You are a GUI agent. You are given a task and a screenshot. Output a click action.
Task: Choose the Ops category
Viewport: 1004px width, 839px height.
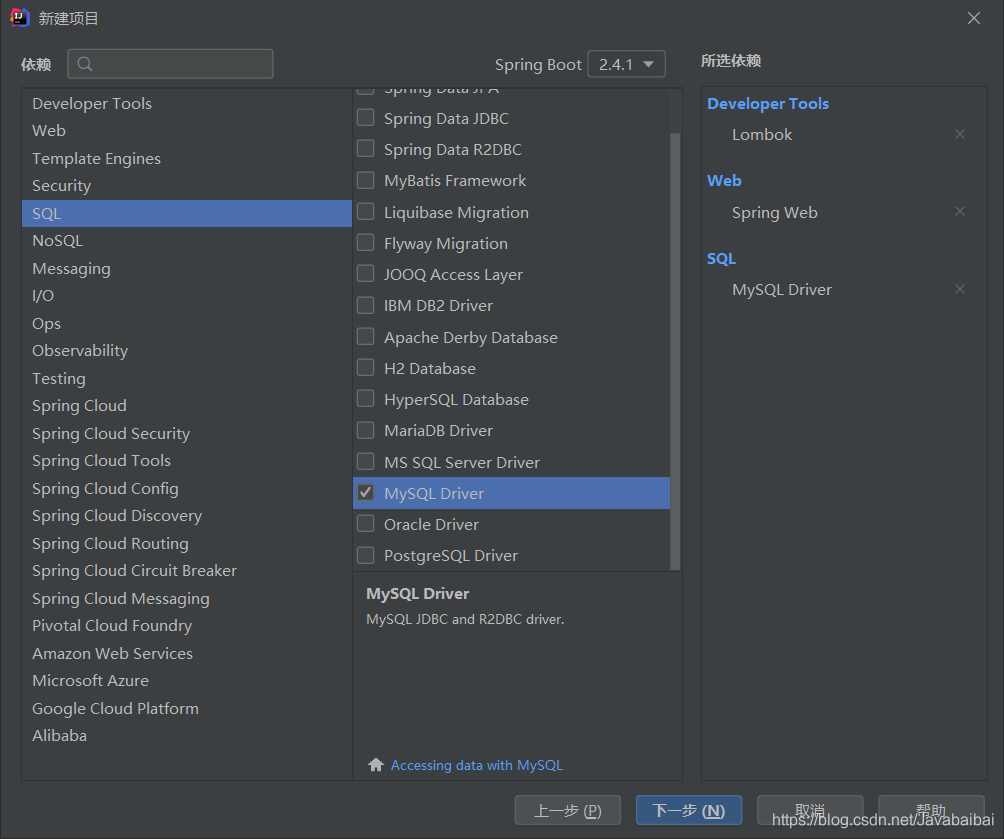pos(186,323)
